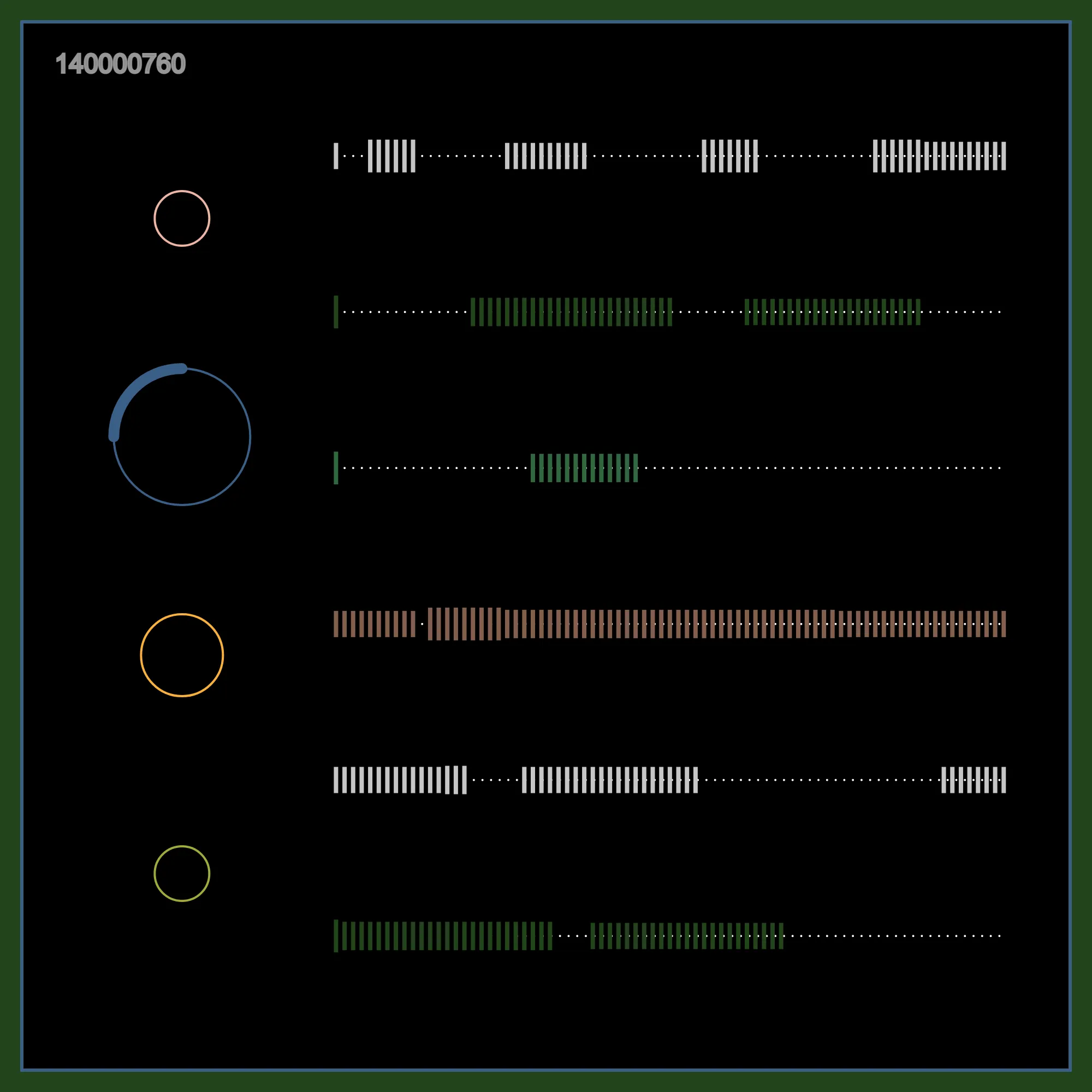Click start marker of second dark green track

coord(336,312)
